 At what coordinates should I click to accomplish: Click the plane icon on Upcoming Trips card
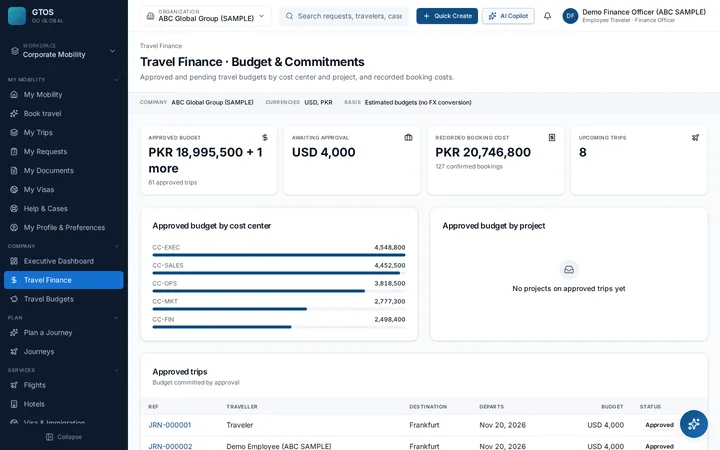coord(695,138)
